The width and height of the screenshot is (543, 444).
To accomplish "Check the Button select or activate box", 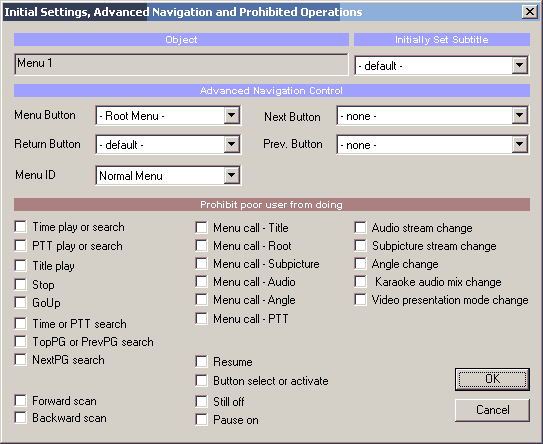I will (x=201, y=380).
